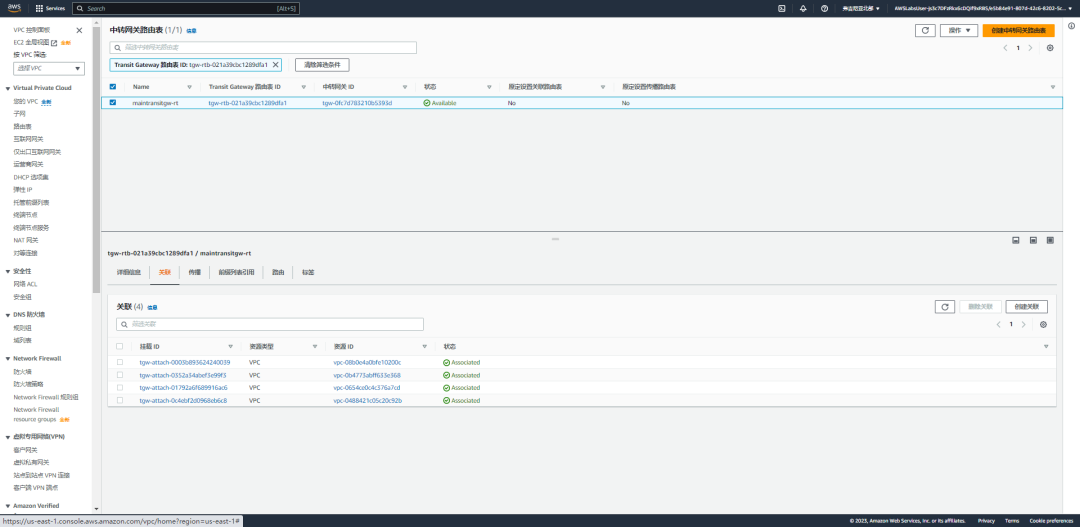Collapse the 安全性 sidebar section
This screenshot has height=527, width=1080.
[x=8, y=271]
